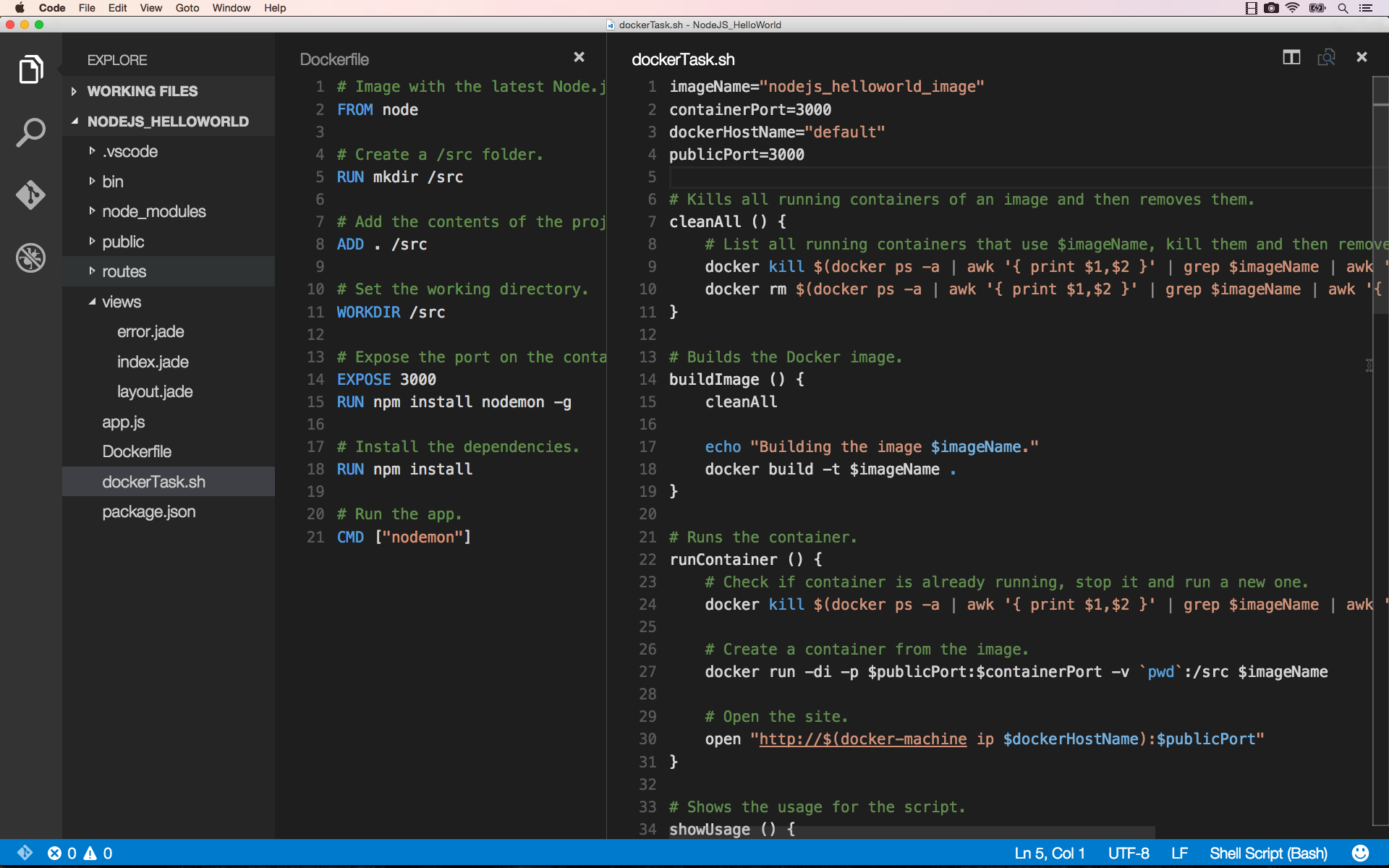Click Ln 5, Col 1 to go to line
The width and height of the screenshot is (1389, 868).
point(1049,854)
